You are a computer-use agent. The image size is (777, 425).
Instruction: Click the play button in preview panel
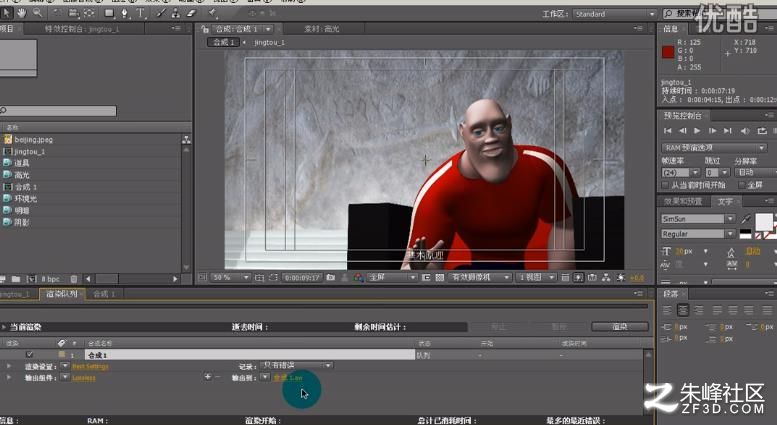(x=697, y=131)
